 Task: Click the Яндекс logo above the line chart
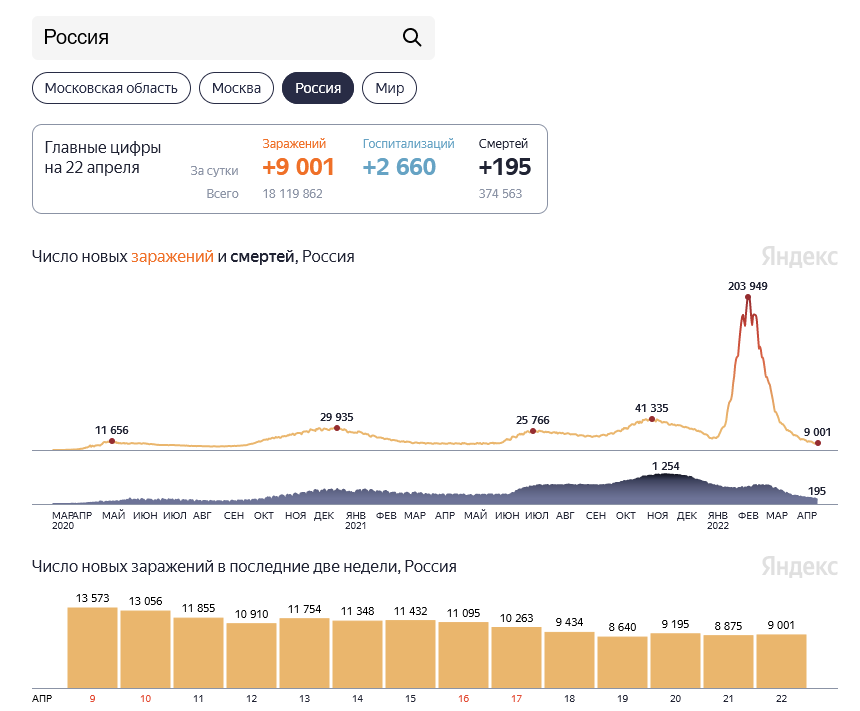799,256
